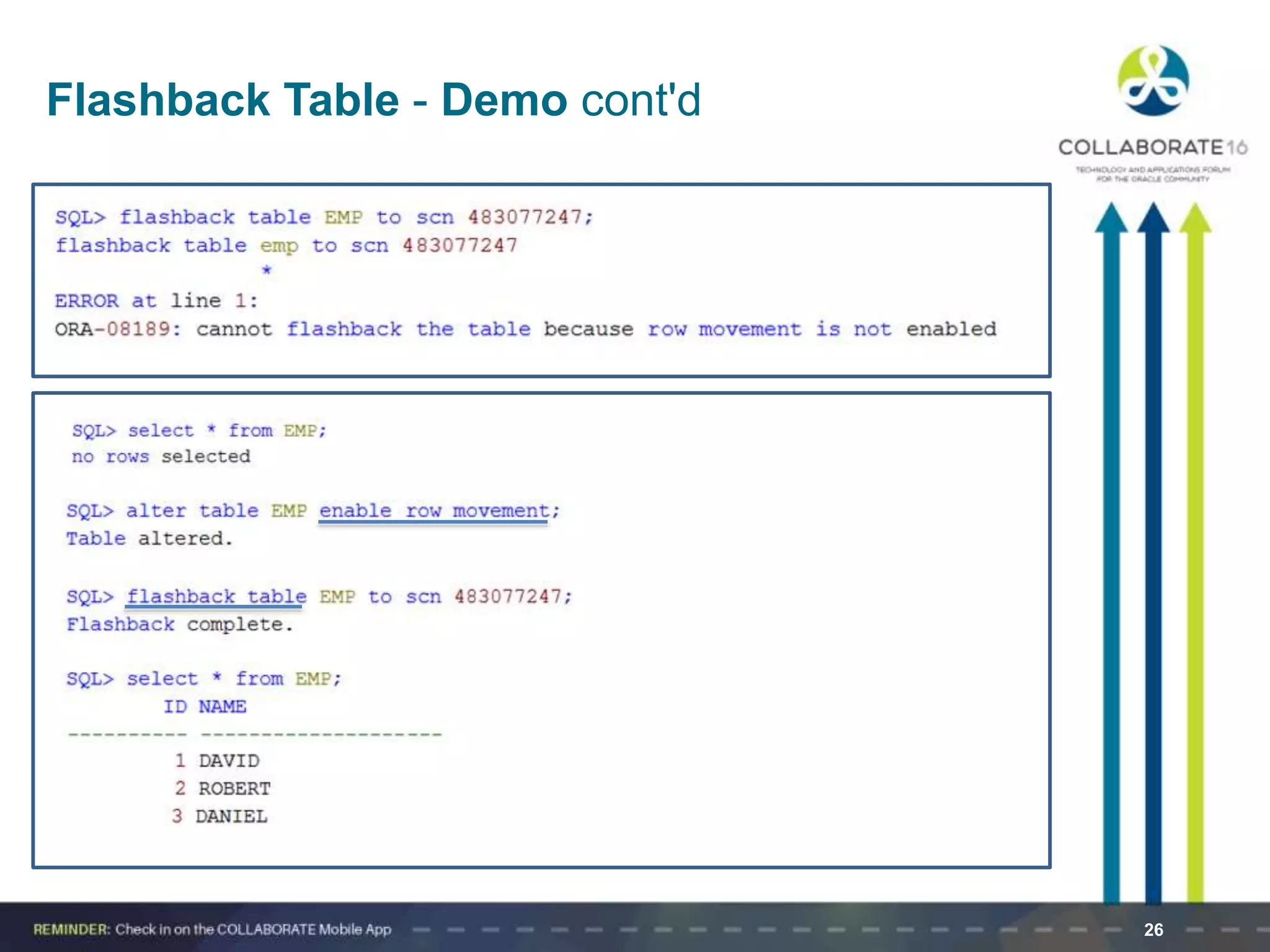Click the first 'SQL> select * from EMP;' line

[199, 431]
